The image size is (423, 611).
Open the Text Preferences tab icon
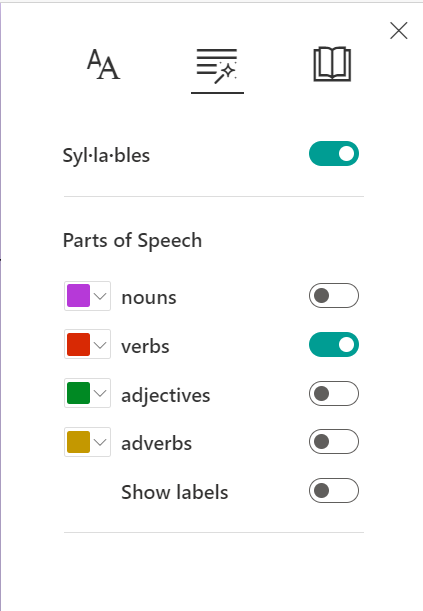click(103, 64)
